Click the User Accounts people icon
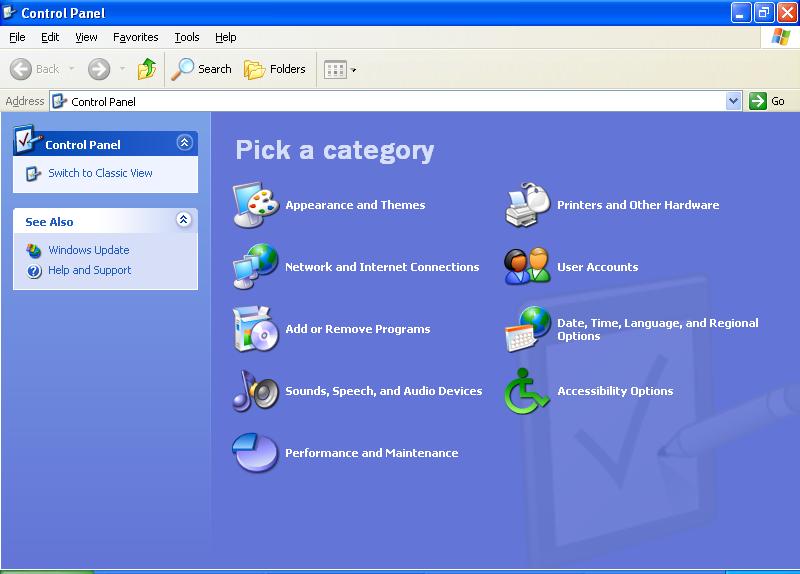 [x=528, y=266]
